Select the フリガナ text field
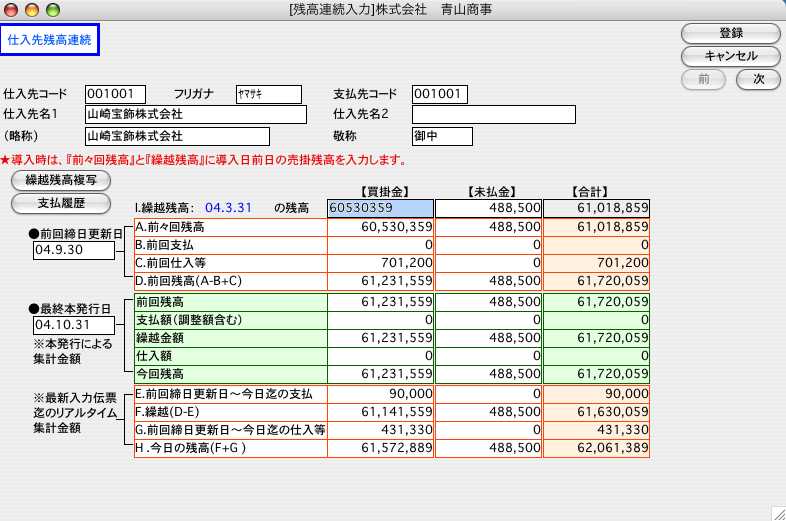786x521 pixels. point(268,94)
